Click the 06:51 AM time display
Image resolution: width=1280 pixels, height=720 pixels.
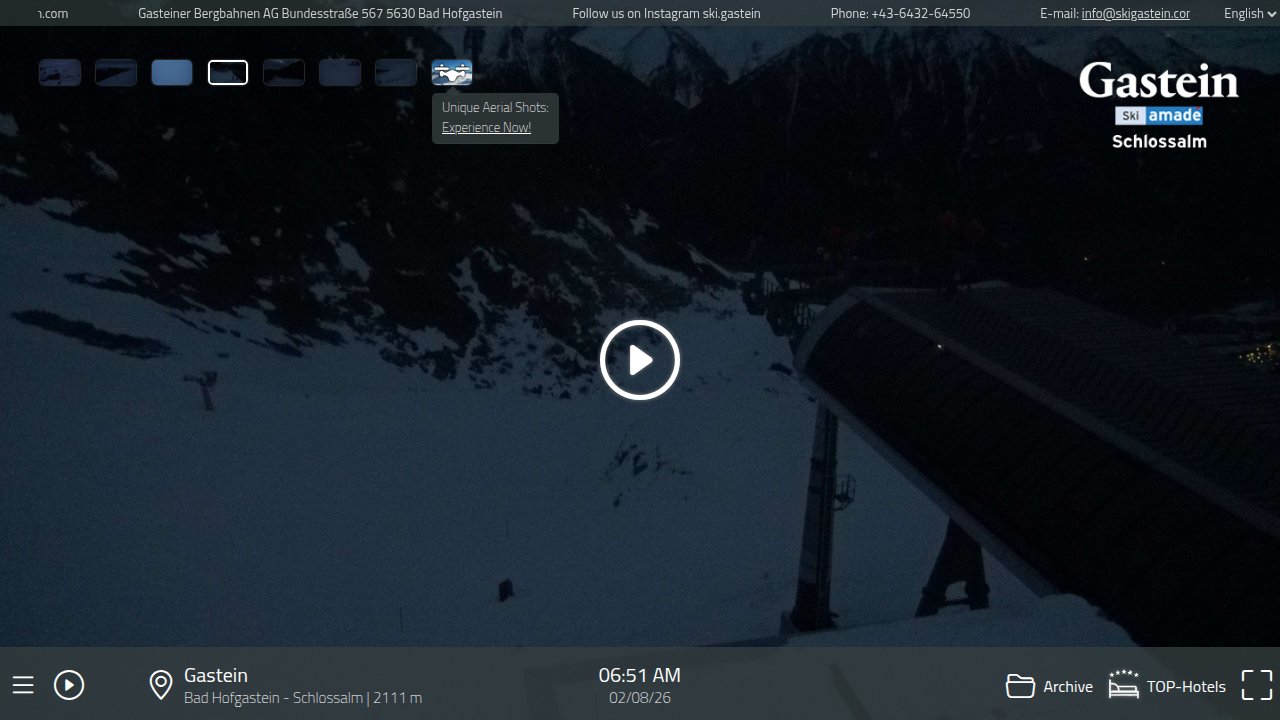point(639,675)
